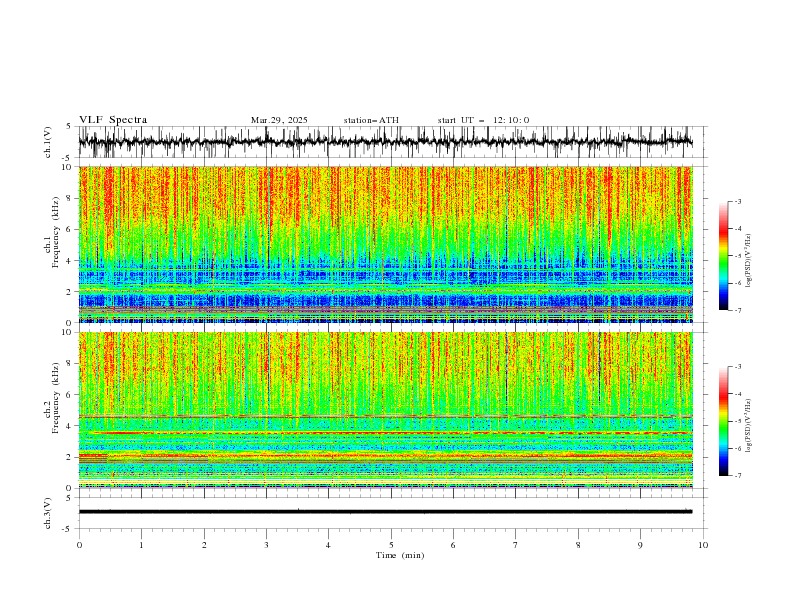This screenshot has width=792, height=612.
Task: Click tick label "1" on the Time axis
Action: (x=141, y=545)
